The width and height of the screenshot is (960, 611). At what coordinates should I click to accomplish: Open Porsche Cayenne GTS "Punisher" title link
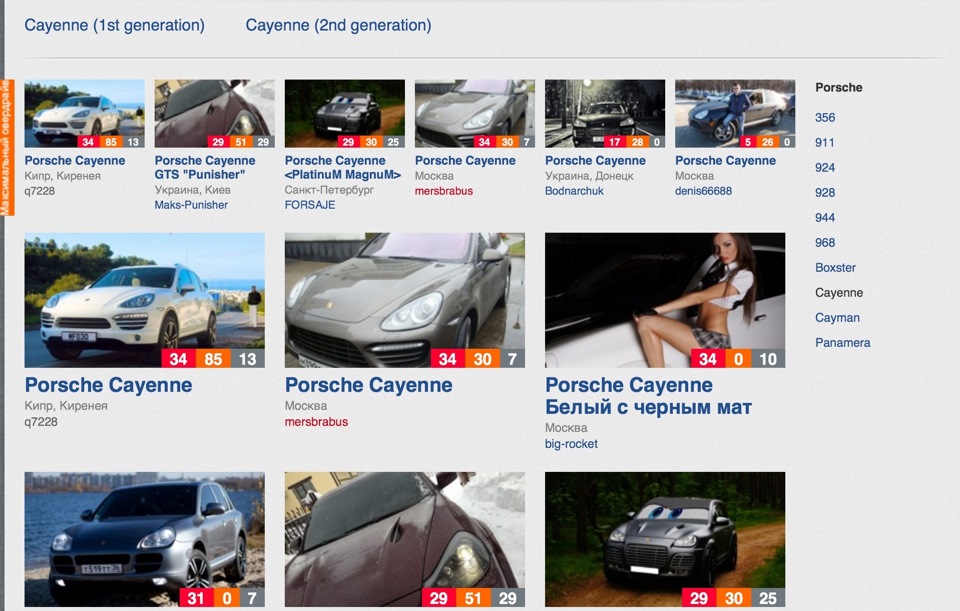click(204, 167)
